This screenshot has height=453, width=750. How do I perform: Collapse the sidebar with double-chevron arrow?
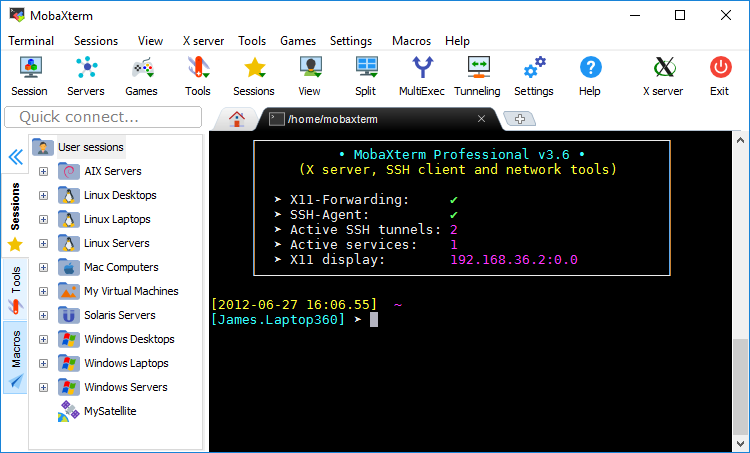point(15,157)
